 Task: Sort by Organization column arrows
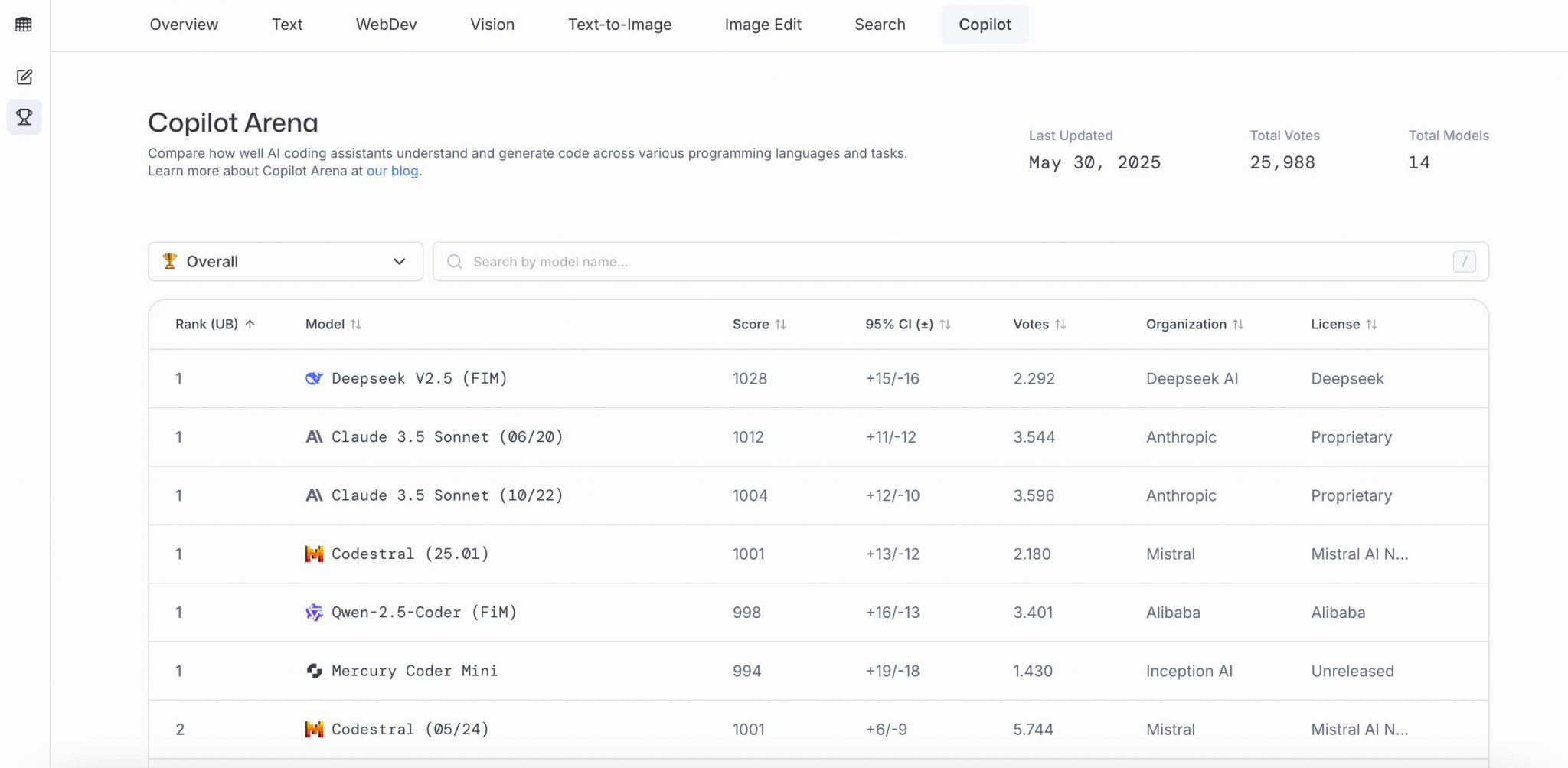[1237, 325]
